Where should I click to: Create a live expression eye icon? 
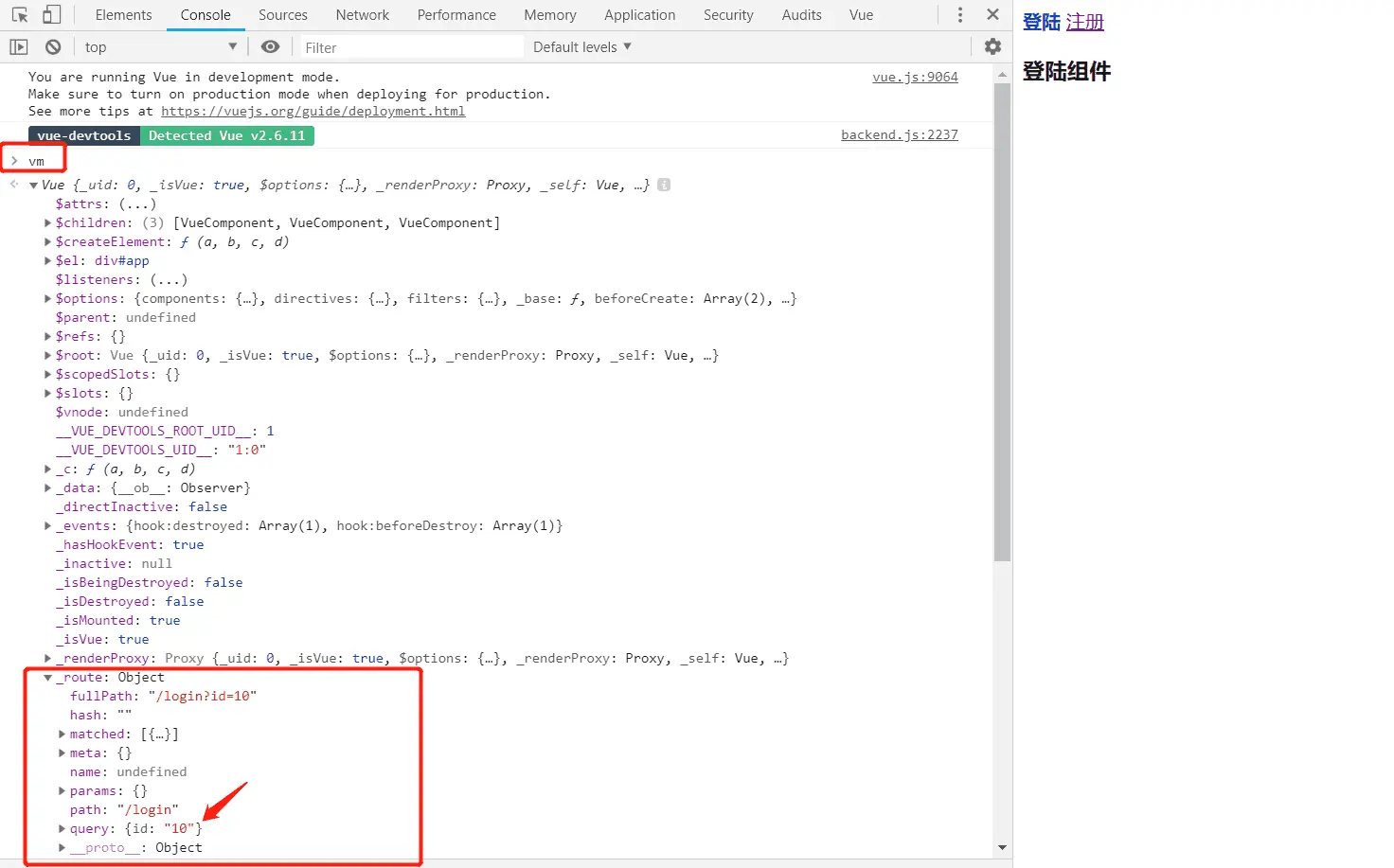pos(270,47)
